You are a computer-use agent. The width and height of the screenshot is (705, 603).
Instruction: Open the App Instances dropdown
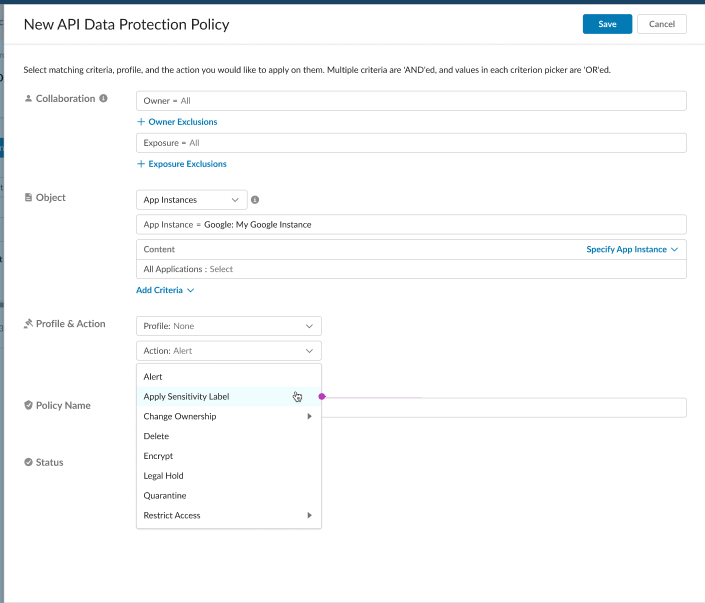pyautogui.click(x=192, y=200)
